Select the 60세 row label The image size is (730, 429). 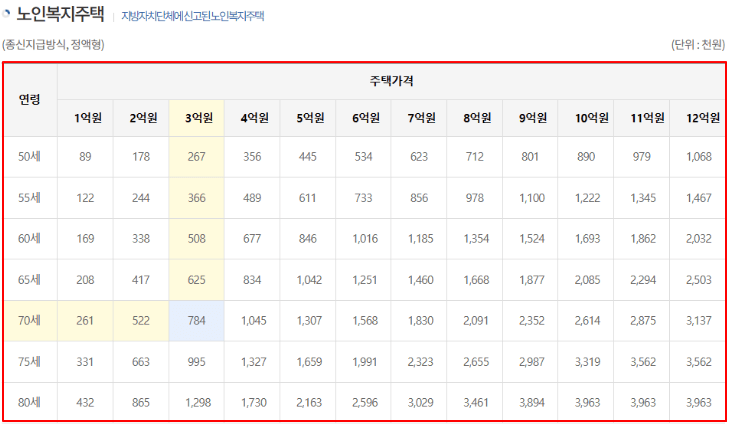tap(30, 239)
